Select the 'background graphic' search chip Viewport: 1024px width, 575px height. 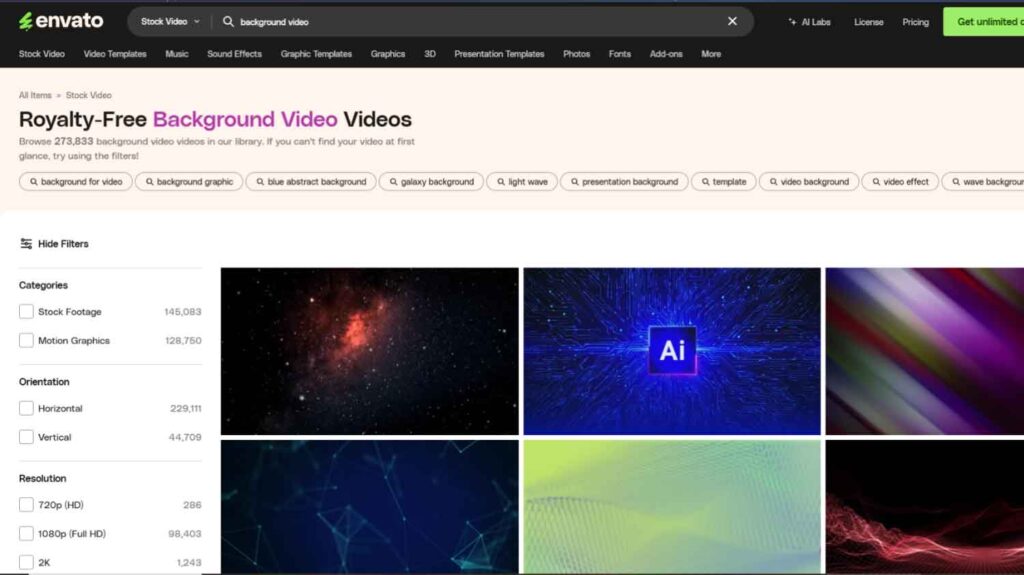click(x=189, y=182)
